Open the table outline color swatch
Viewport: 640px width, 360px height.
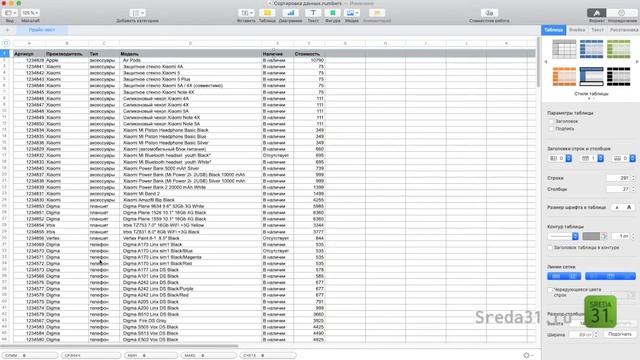coord(591,236)
